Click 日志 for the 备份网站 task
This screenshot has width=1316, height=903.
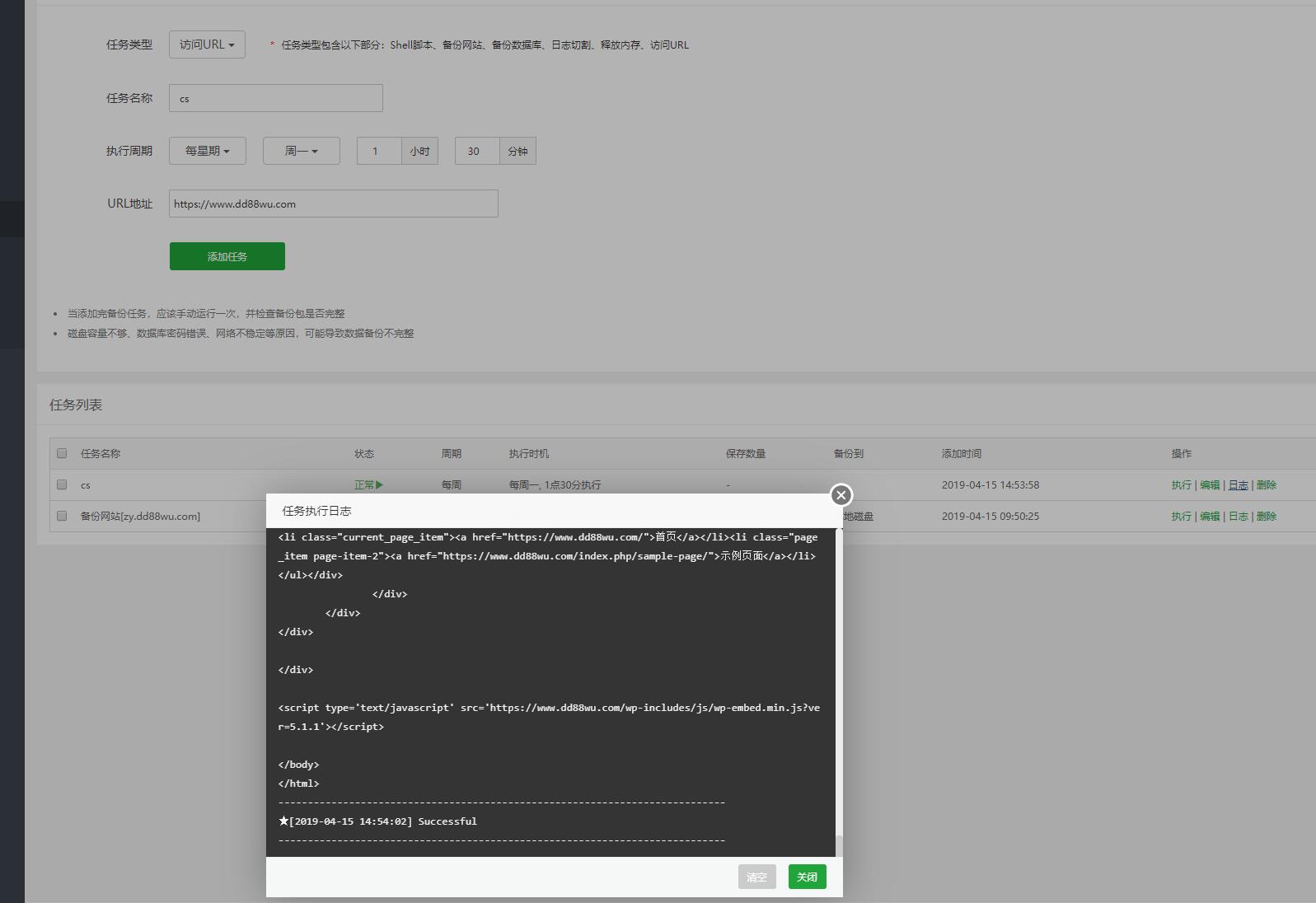tap(1238, 517)
